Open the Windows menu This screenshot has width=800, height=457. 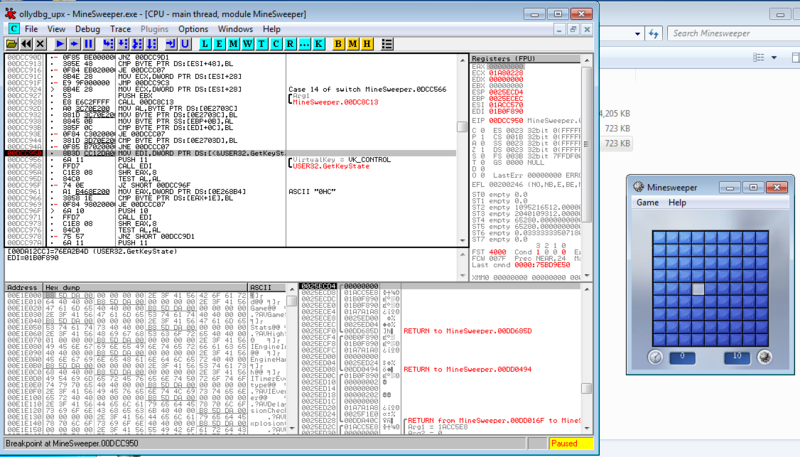[235, 29]
